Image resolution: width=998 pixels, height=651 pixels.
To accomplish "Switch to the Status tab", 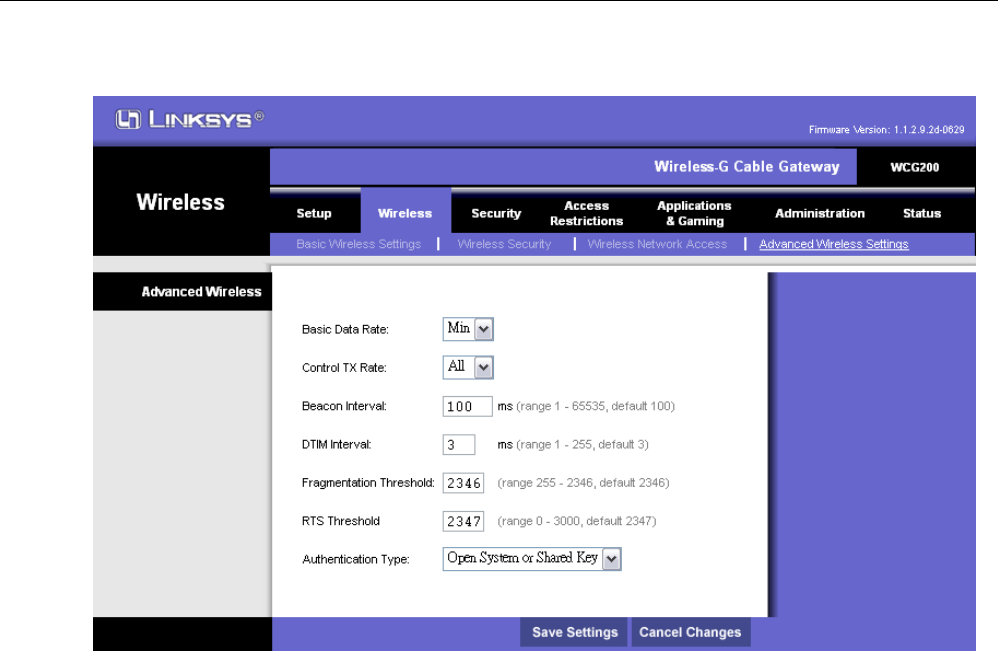I will (922, 213).
